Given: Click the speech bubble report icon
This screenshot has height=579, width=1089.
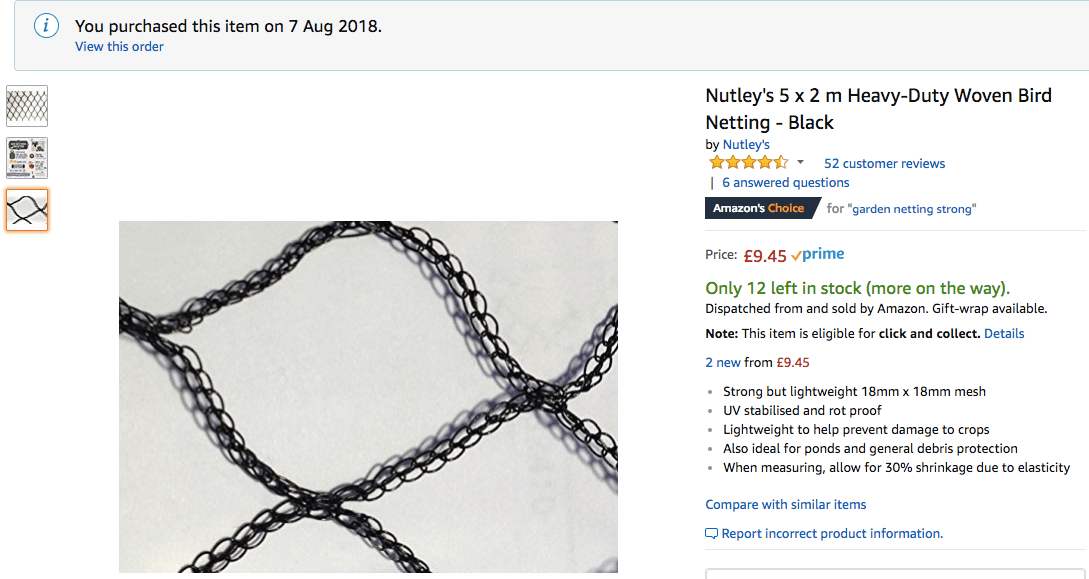Looking at the screenshot, I should pyautogui.click(x=711, y=534).
